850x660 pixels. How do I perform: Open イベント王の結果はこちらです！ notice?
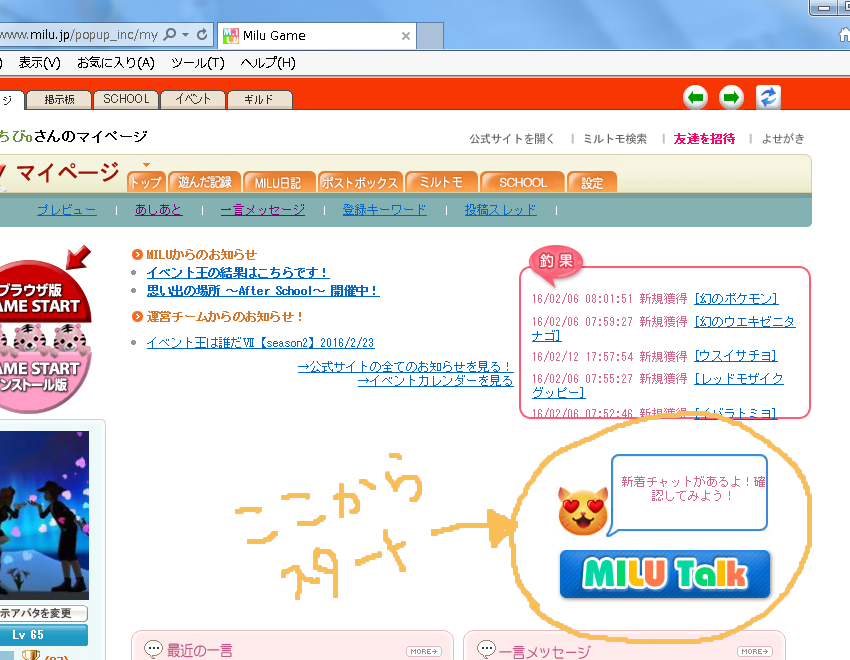coord(238,273)
